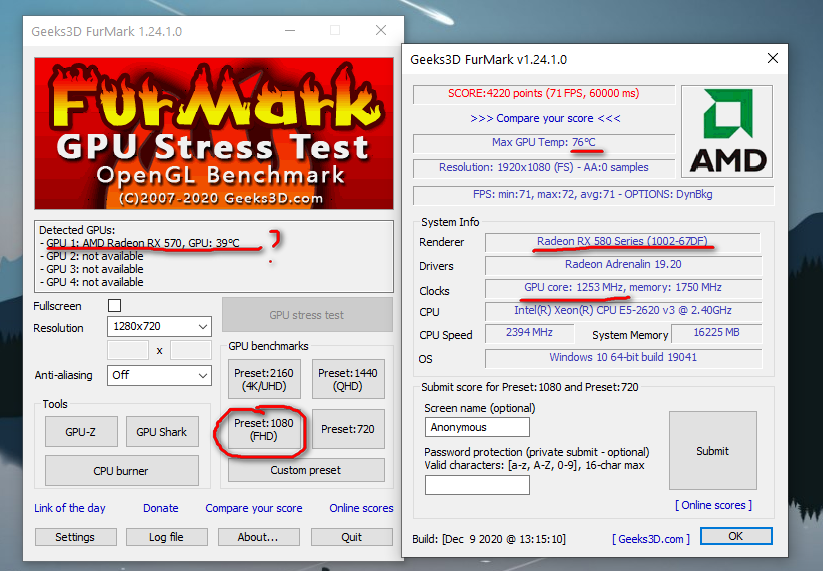Image resolution: width=823 pixels, height=571 pixels.
Task: Open Link of the day
Action: click(70, 508)
